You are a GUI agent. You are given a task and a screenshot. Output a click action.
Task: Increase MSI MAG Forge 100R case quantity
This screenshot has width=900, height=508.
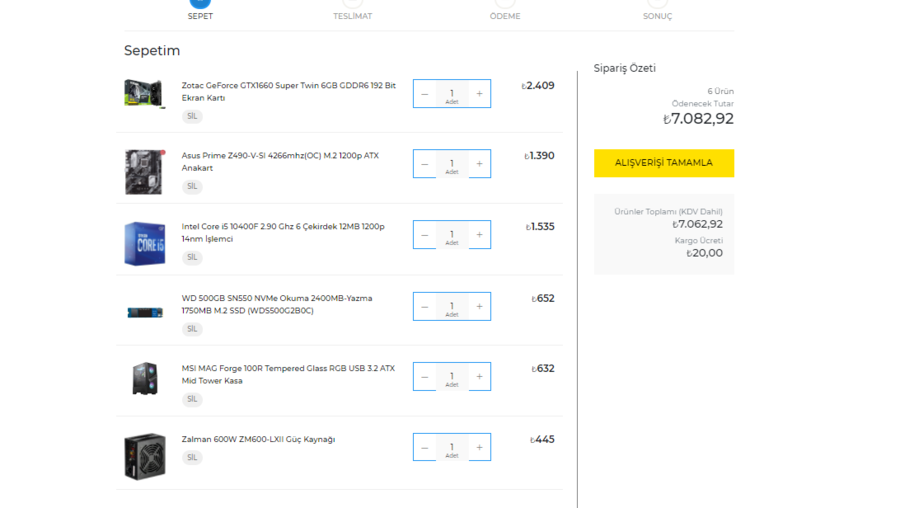(x=479, y=377)
